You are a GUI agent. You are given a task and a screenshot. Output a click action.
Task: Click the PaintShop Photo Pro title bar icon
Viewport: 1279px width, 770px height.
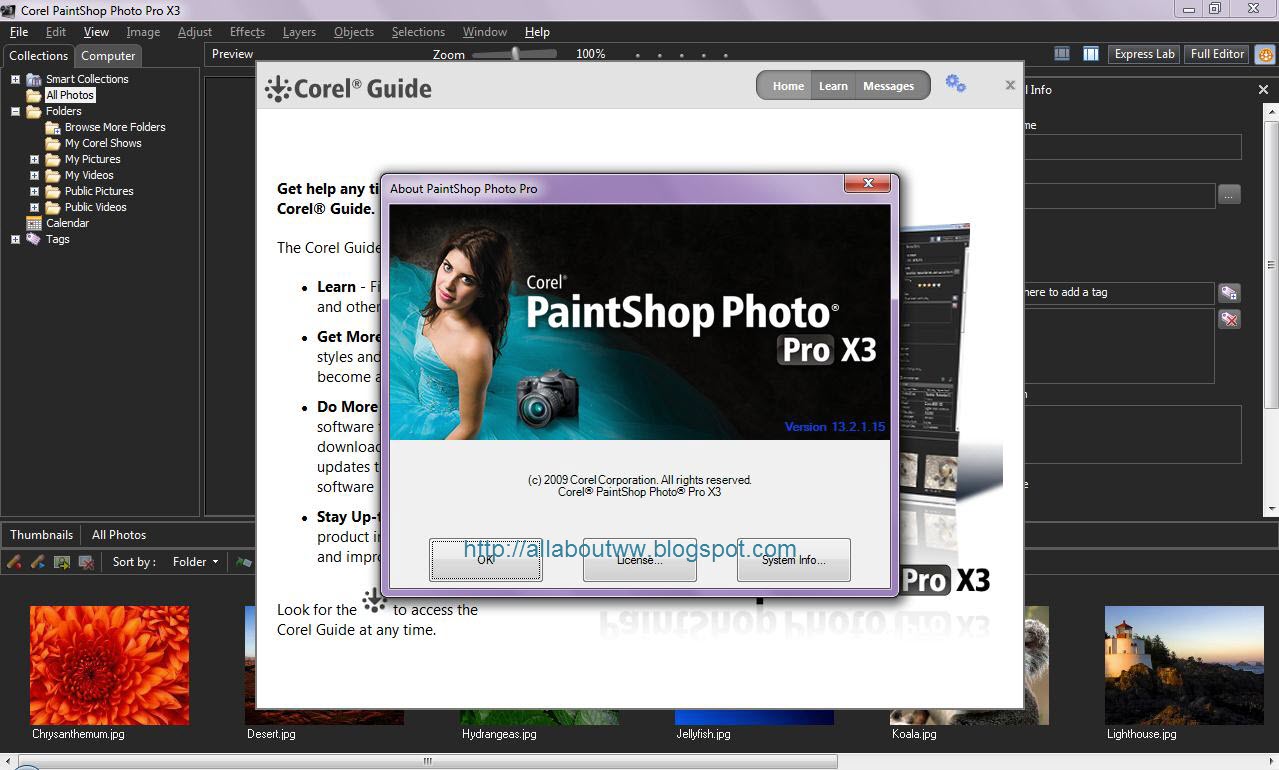tap(9, 10)
